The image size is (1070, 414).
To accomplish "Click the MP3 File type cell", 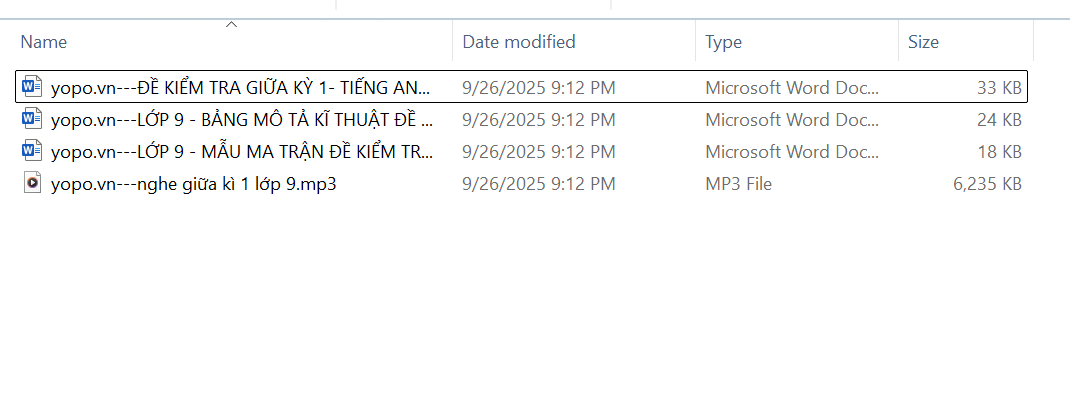I will click(x=738, y=184).
